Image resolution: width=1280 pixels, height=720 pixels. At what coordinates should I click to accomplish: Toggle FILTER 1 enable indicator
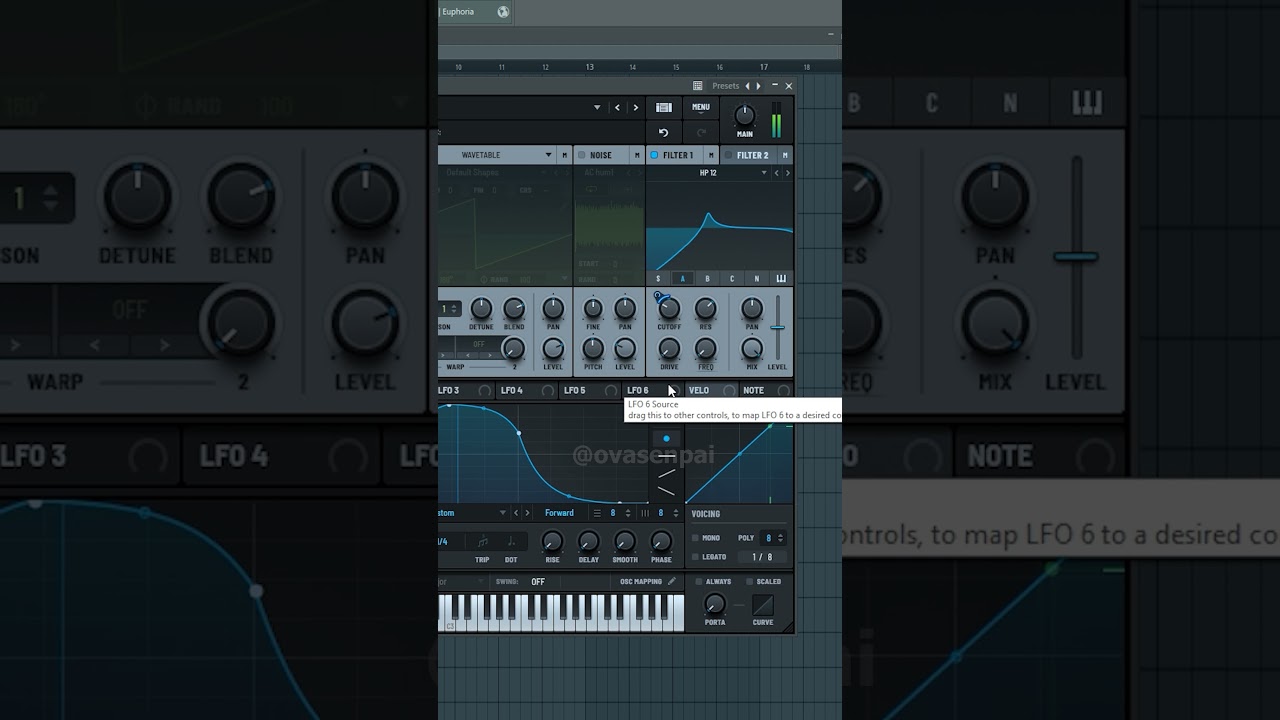[x=654, y=155]
